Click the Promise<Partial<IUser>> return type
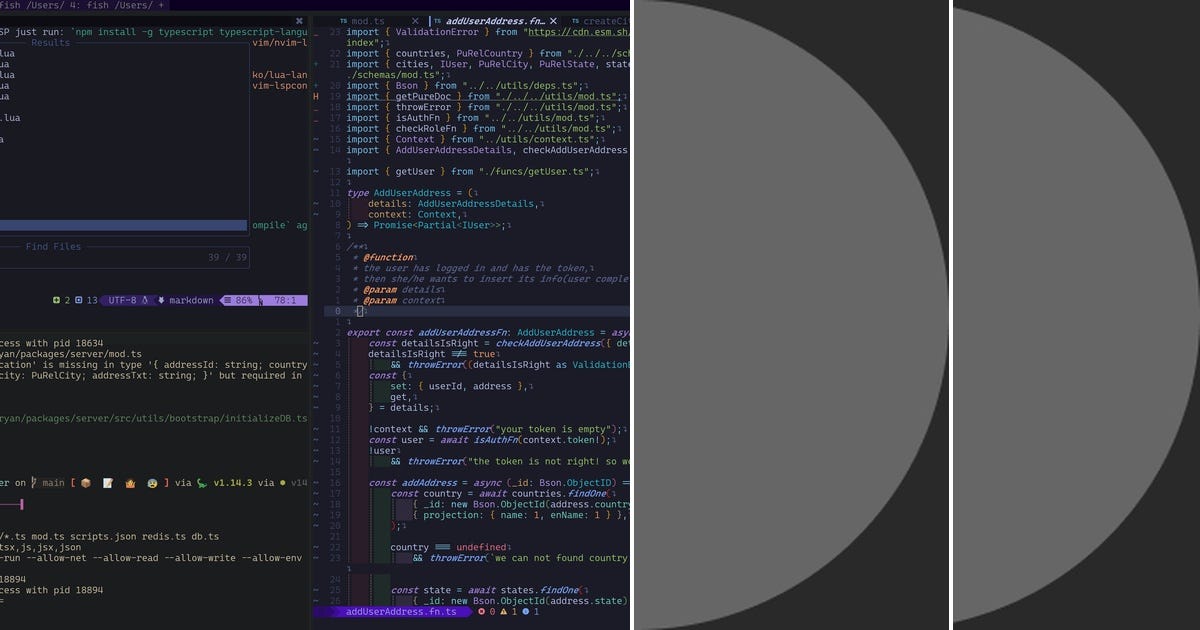This screenshot has width=1200, height=630. pyautogui.click(x=438, y=225)
